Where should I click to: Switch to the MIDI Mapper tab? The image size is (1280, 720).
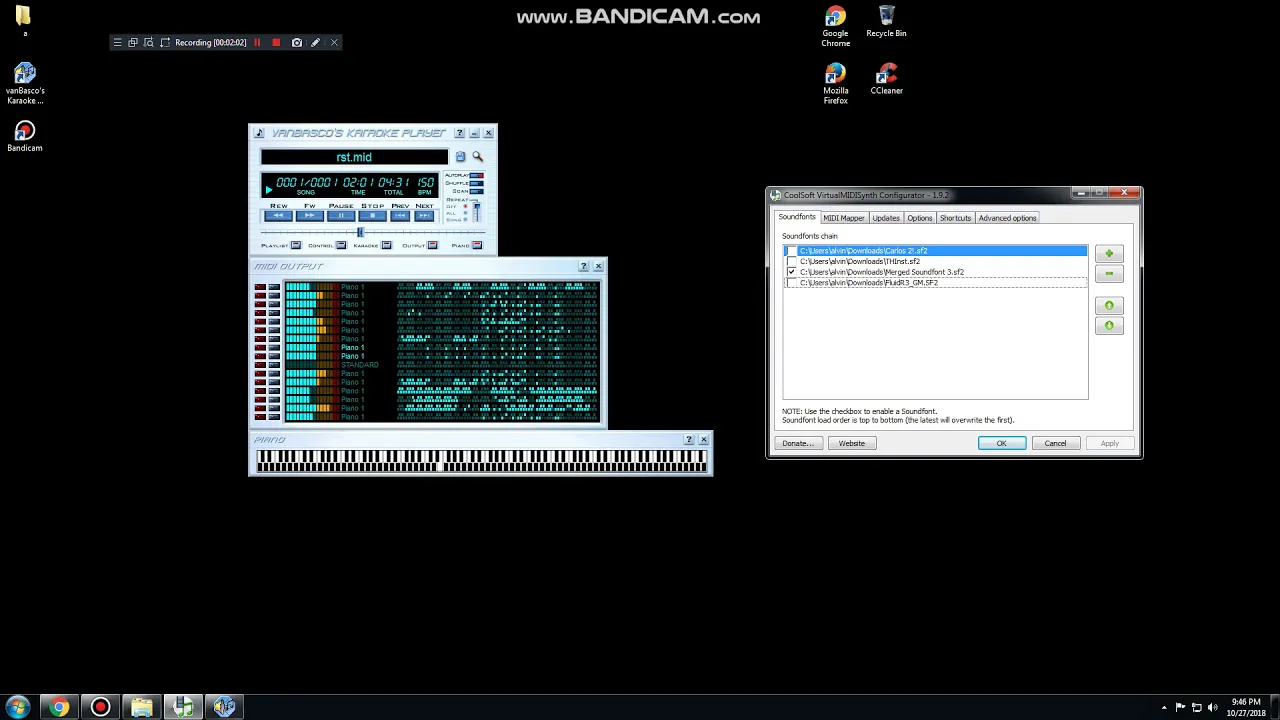point(843,218)
